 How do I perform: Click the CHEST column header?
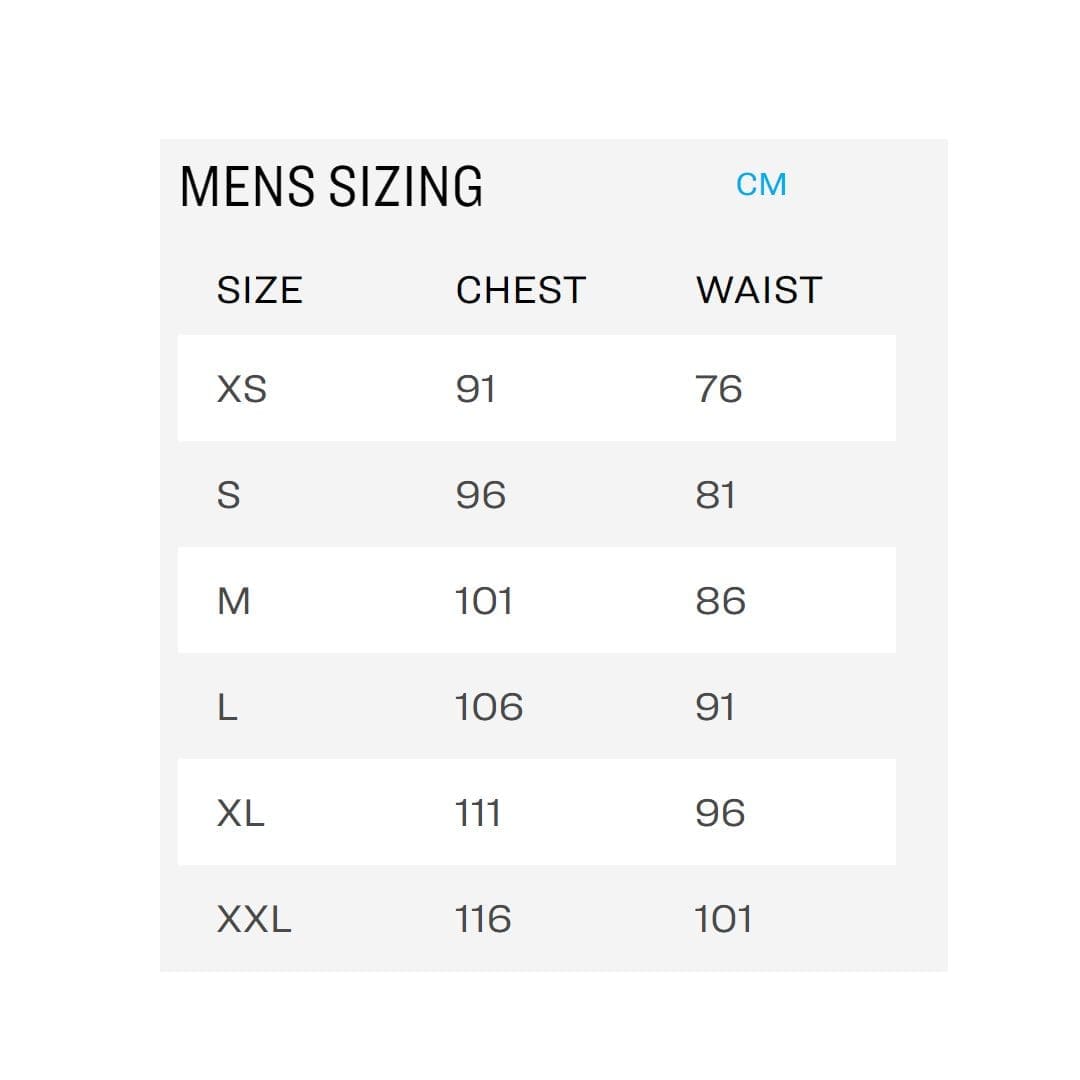point(520,291)
